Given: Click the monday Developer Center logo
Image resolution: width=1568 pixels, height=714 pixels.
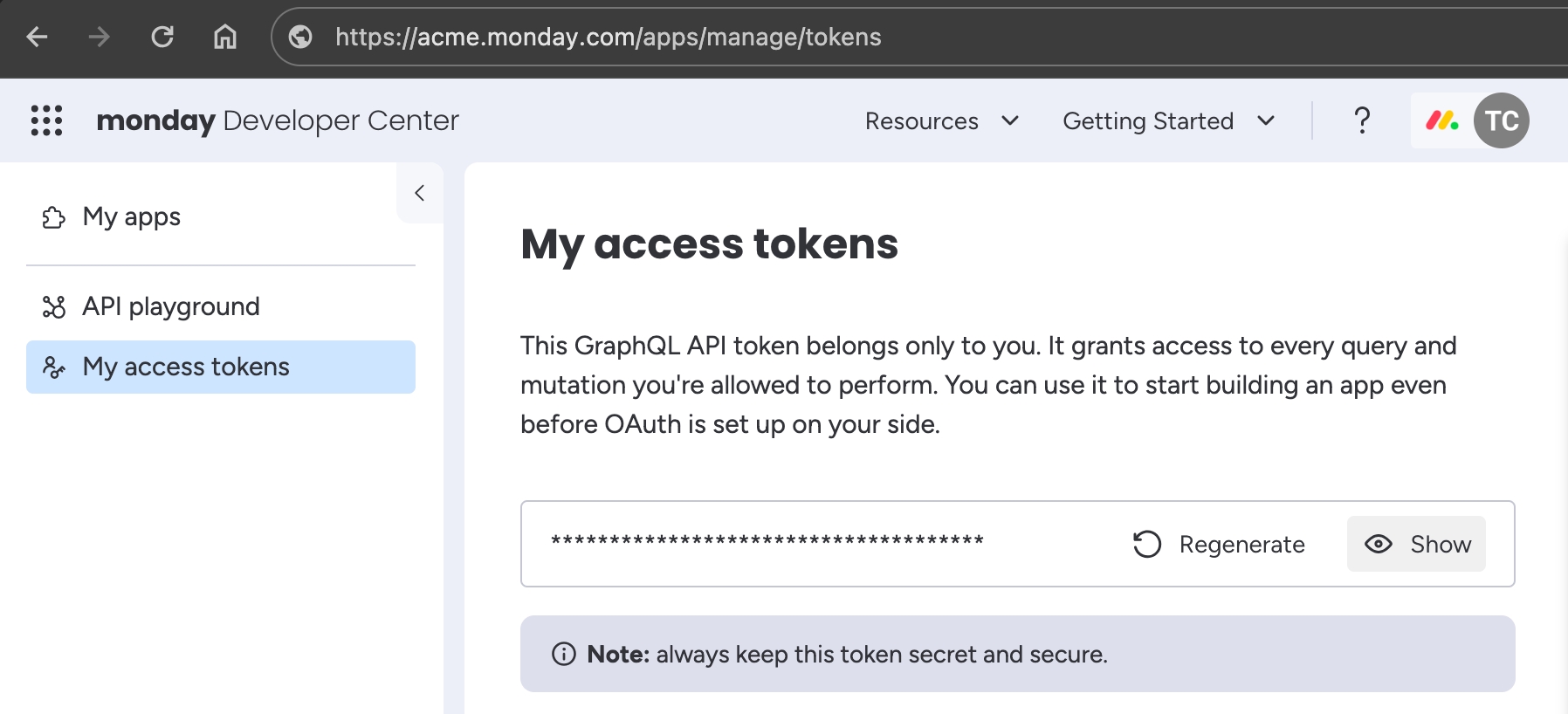Looking at the screenshot, I should (278, 120).
